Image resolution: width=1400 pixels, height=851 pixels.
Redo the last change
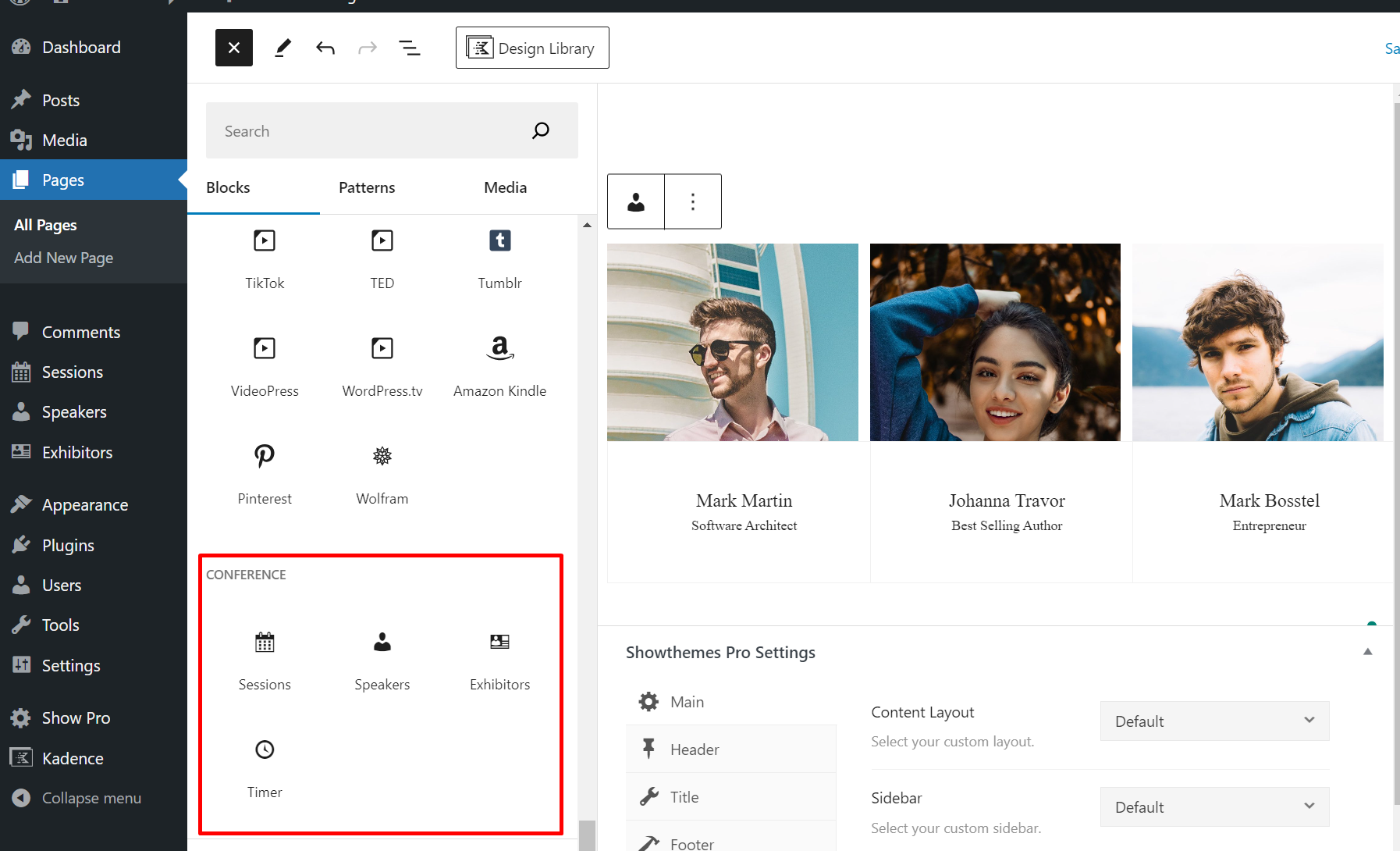coord(368,48)
